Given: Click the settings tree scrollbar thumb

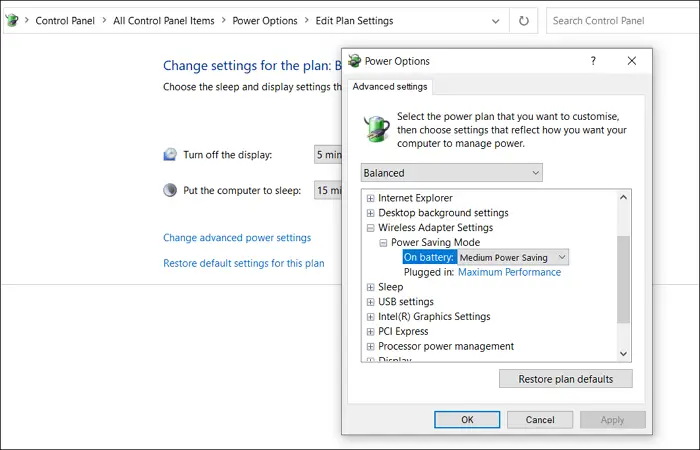Looking at the screenshot, I should (x=623, y=279).
